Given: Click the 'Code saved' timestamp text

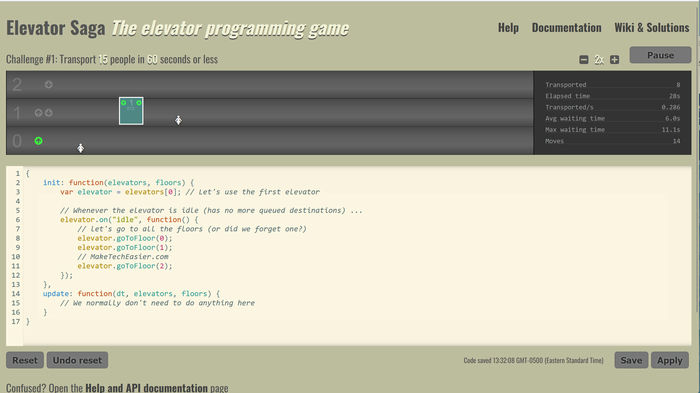Looking at the screenshot, I should pos(533,360).
